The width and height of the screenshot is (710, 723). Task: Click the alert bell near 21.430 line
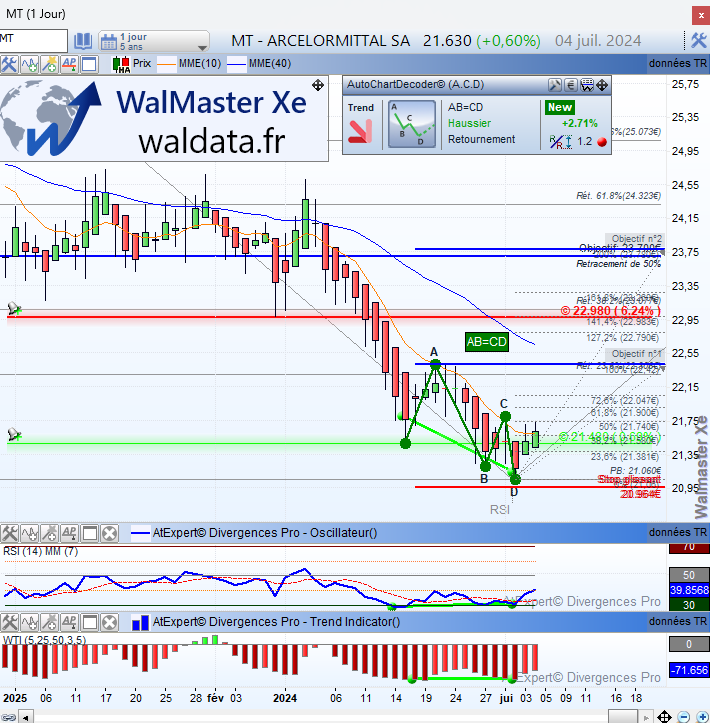click(x=14, y=434)
